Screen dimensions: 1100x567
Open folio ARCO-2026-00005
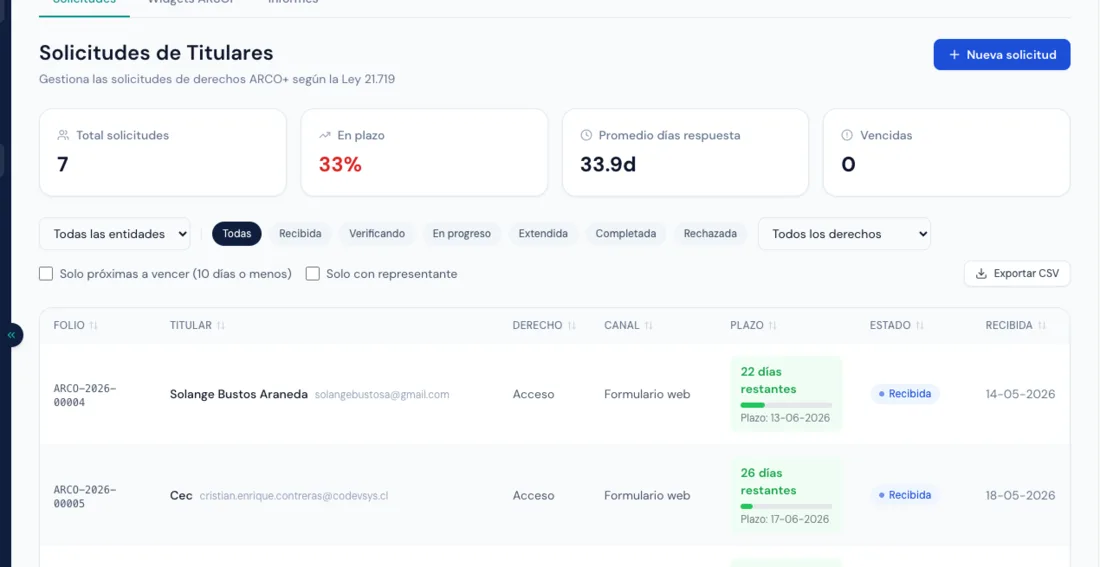tap(85, 496)
